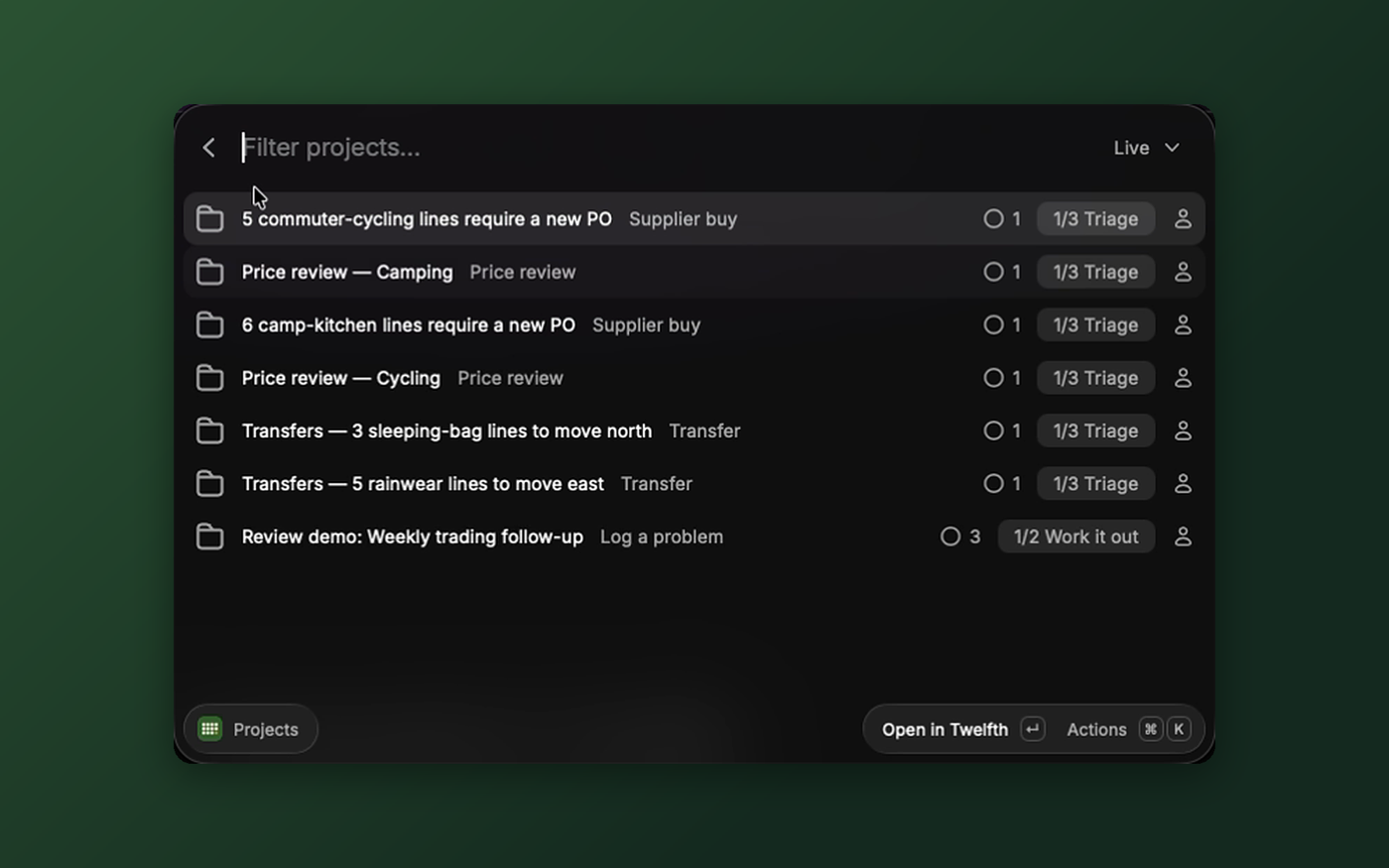Select "Price review — Cycling" project
The image size is (1389, 868).
[694, 378]
